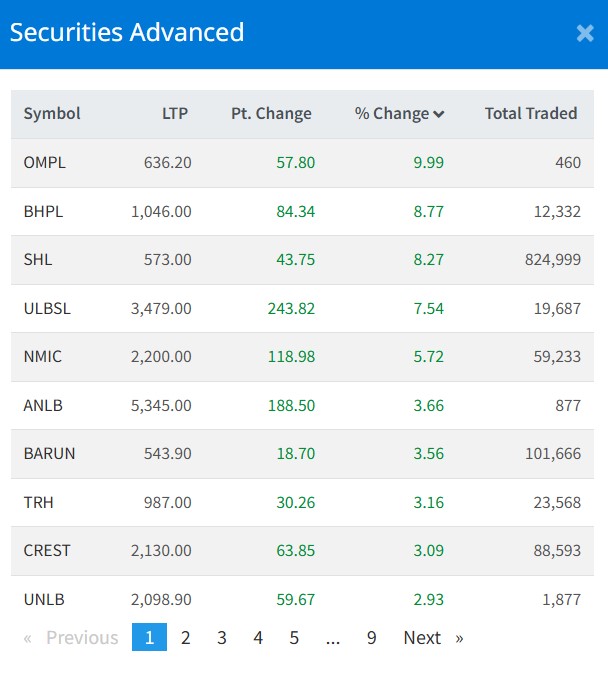Select the BHPL symbol row
The image size is (608, 685).
coord(43,211)
